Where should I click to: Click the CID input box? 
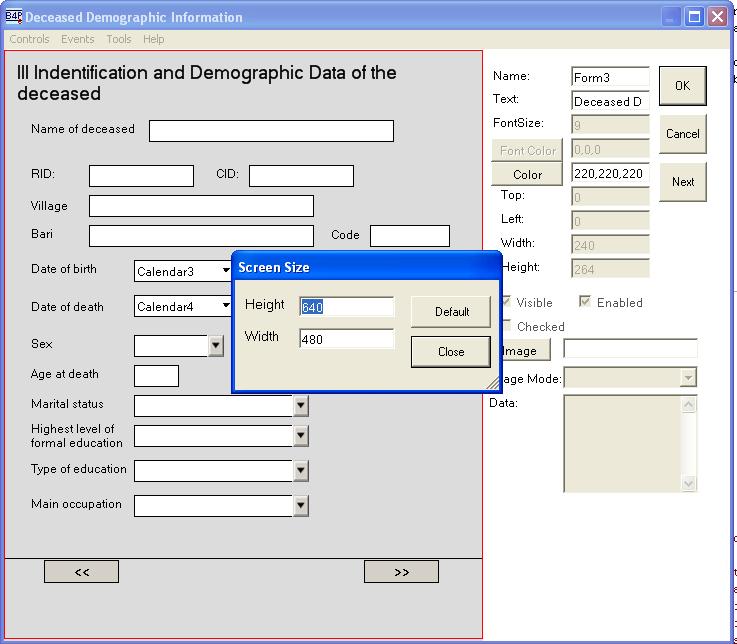tap(301, 176)
